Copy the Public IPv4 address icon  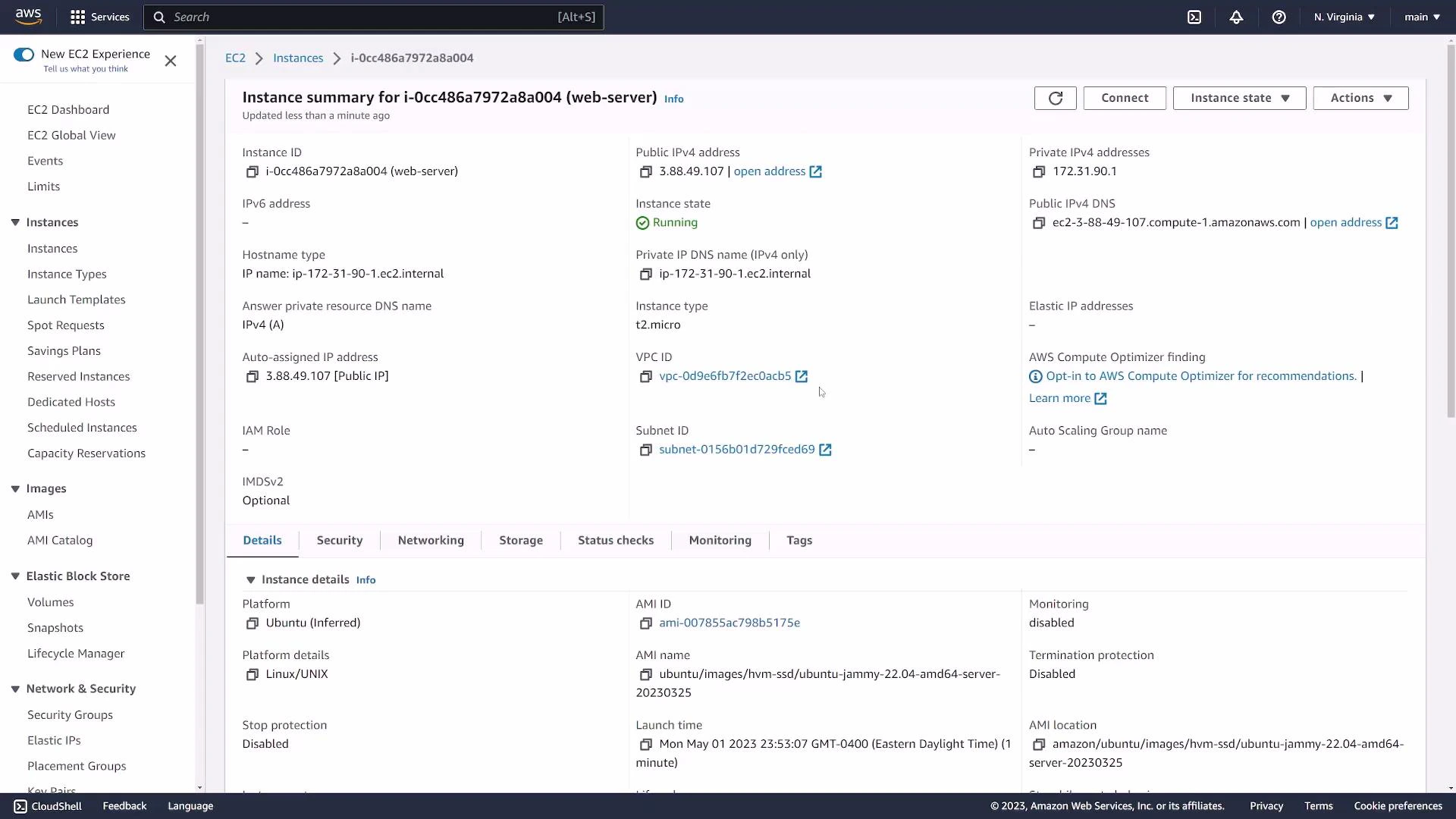click(646, 172)
